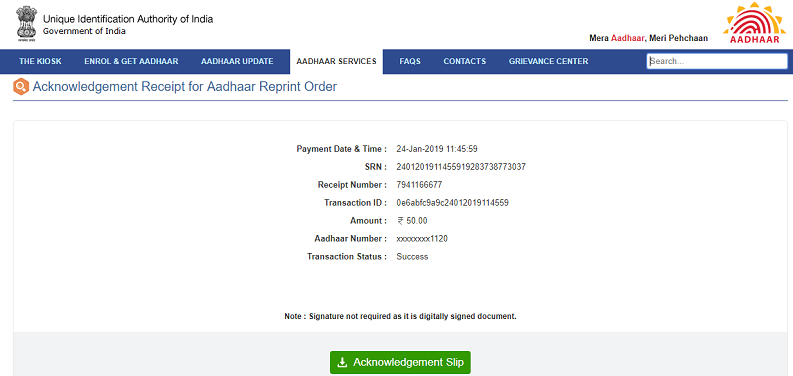Select the payment date 24-Jan-2019 11:45:59
This screenshot has width=793, height=376.
click(437, 149)
